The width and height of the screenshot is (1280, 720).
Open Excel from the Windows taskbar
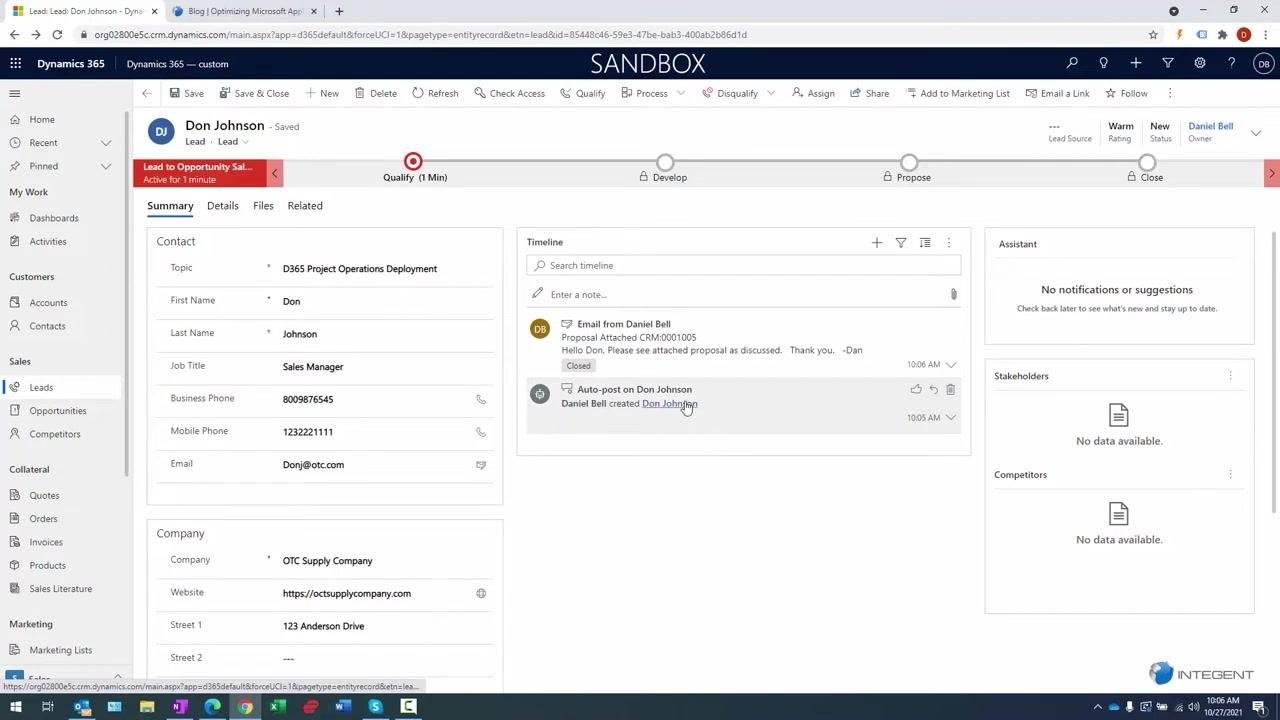277,707
